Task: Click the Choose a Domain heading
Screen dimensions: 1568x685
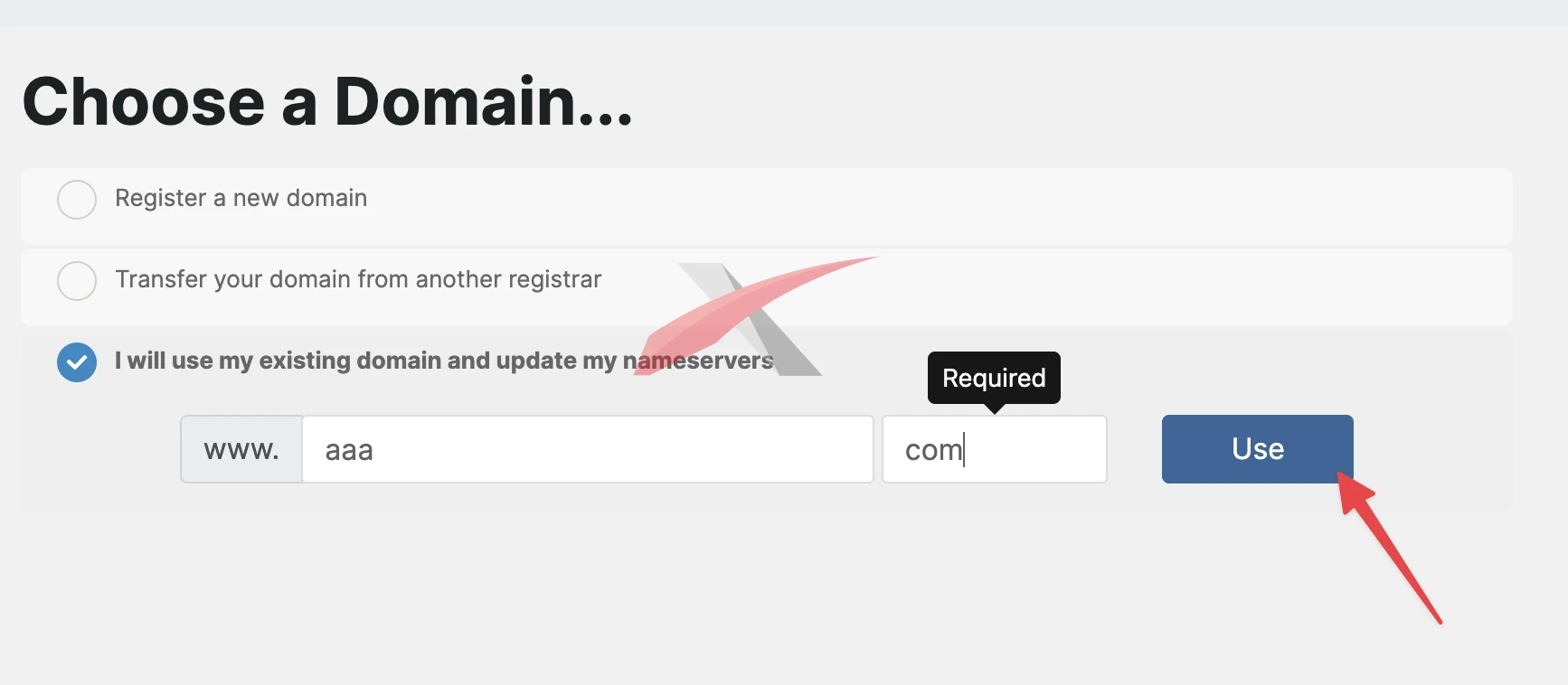Action: 327,101
